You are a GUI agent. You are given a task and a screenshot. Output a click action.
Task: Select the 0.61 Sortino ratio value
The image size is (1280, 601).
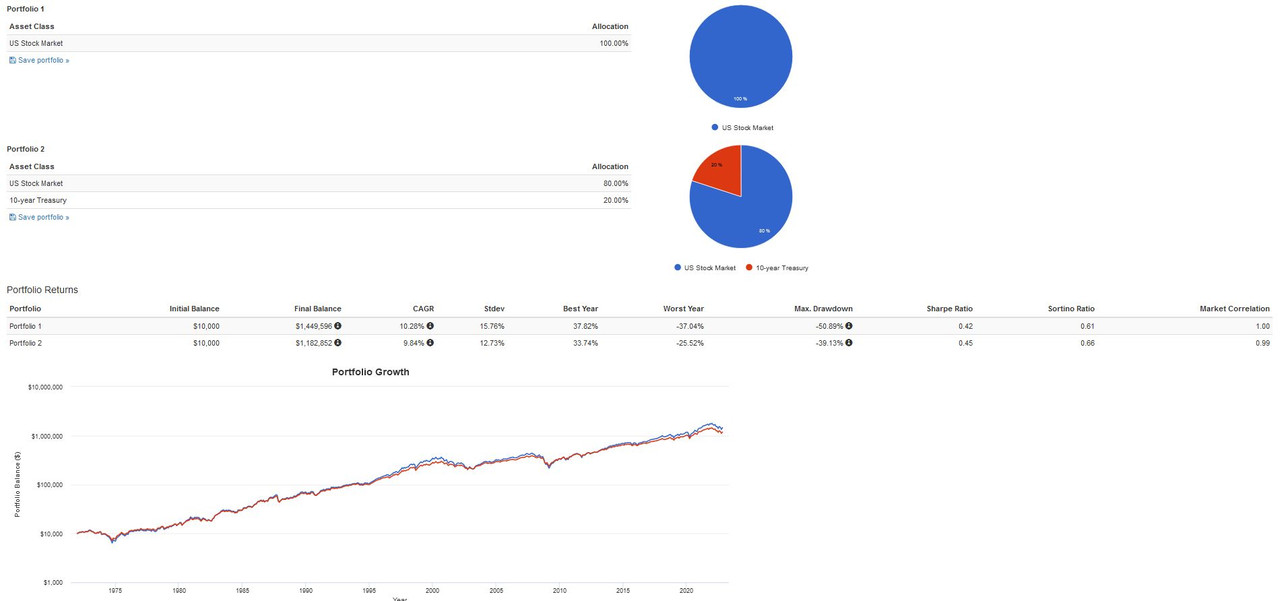pos(1087,326)
